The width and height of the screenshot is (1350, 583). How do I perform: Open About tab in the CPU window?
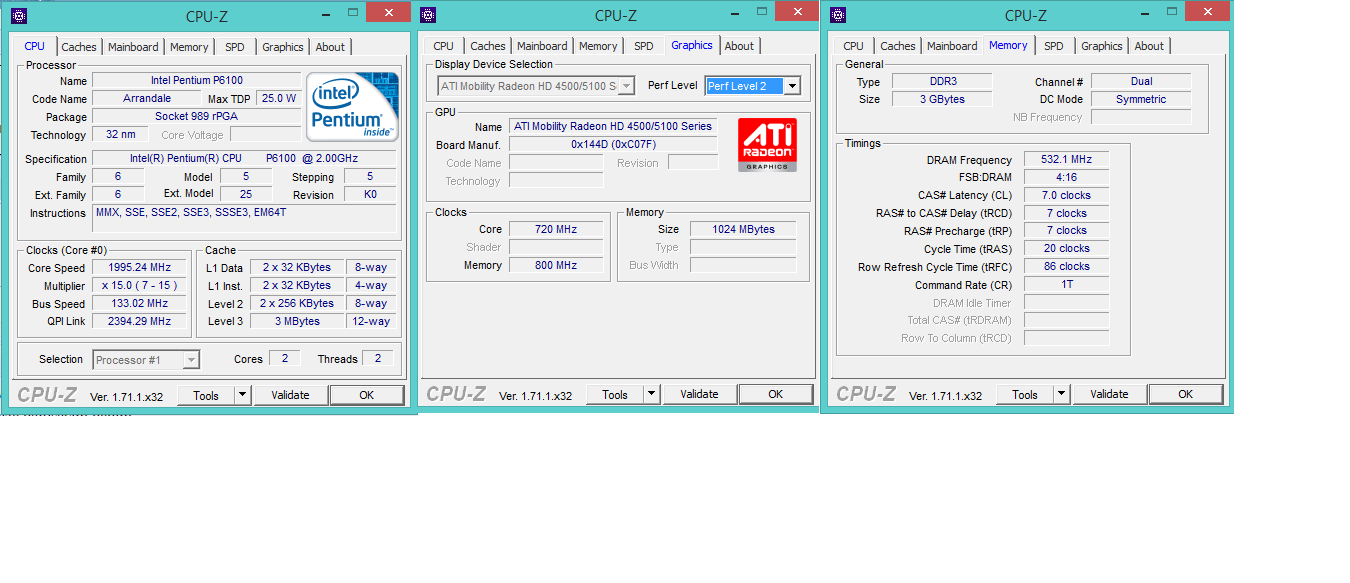tap(330, 47)
